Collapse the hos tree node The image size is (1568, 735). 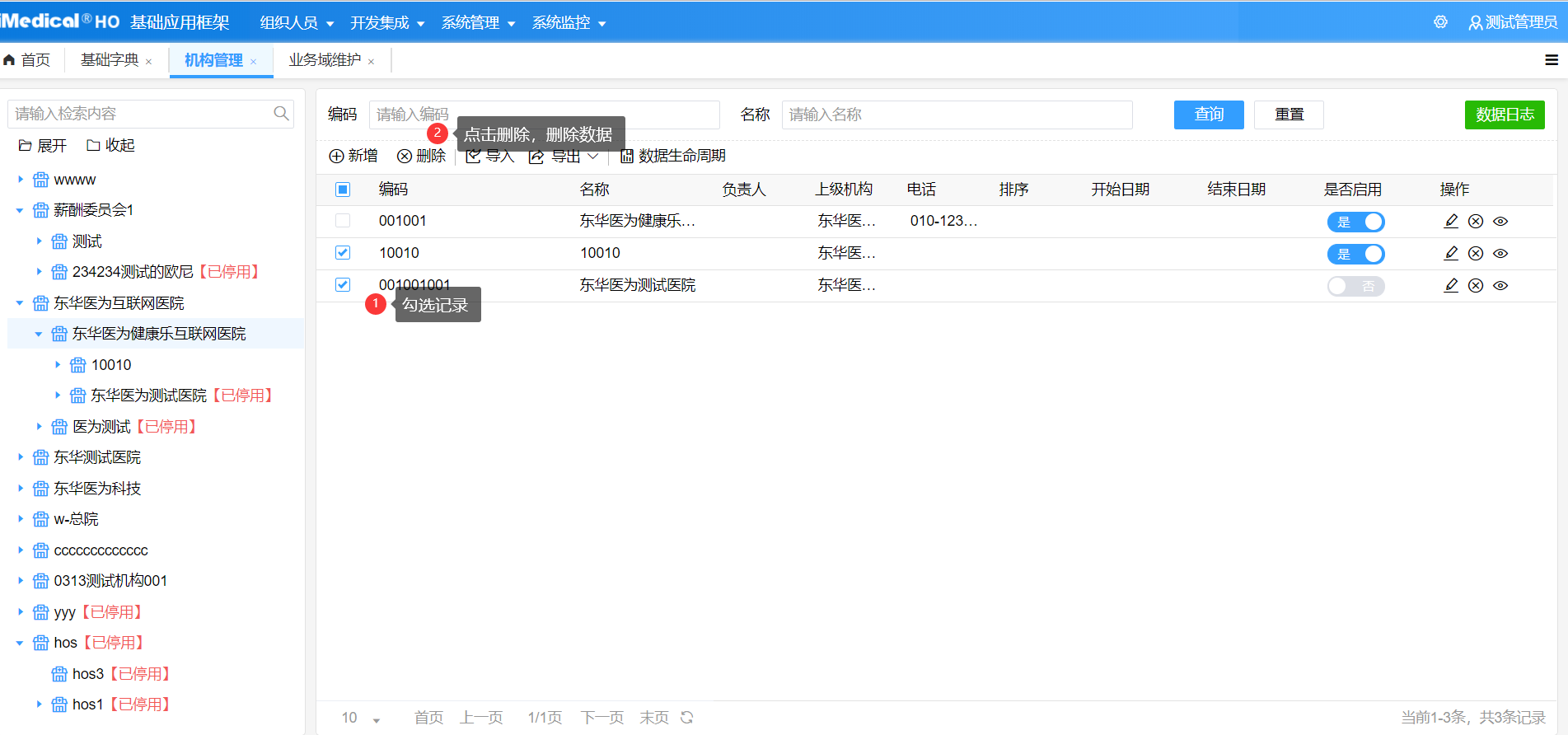point(20,643)
